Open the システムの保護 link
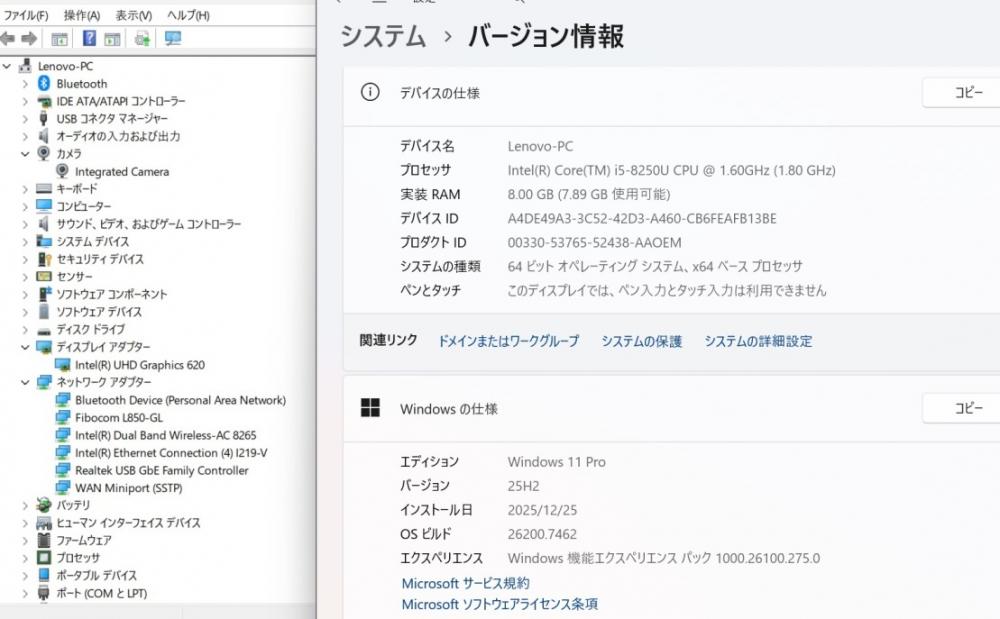This screenshot has width=1000, height=619. (x=641, y=341)
